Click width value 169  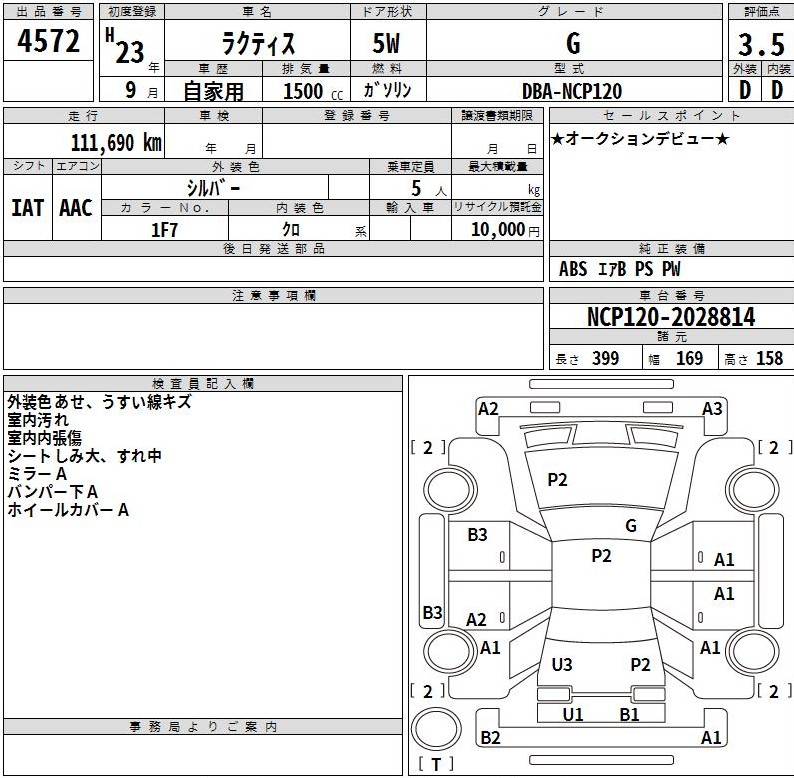(x=689, y=359)
